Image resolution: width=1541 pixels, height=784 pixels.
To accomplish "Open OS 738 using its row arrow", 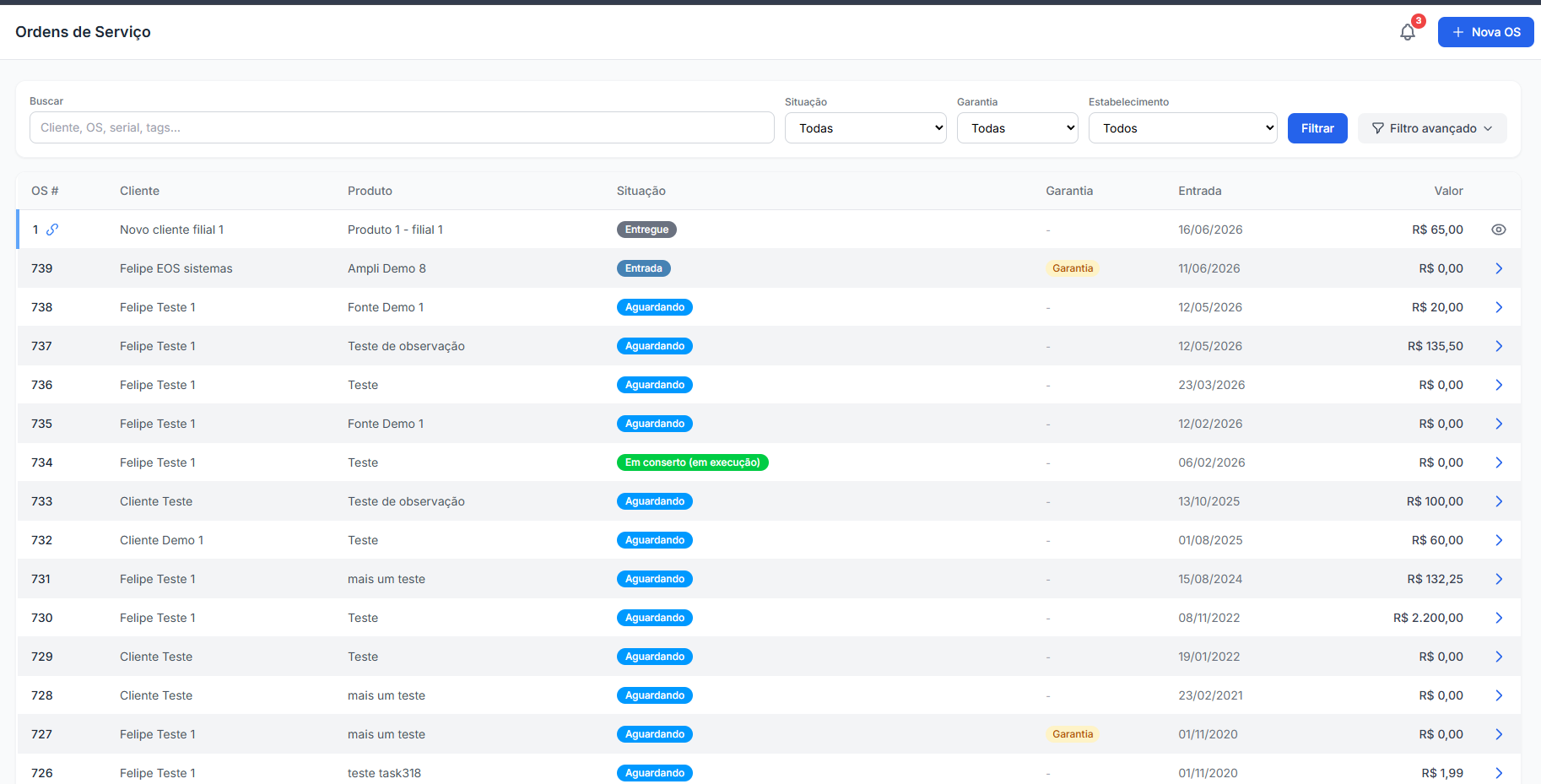I will point(1499,307).
